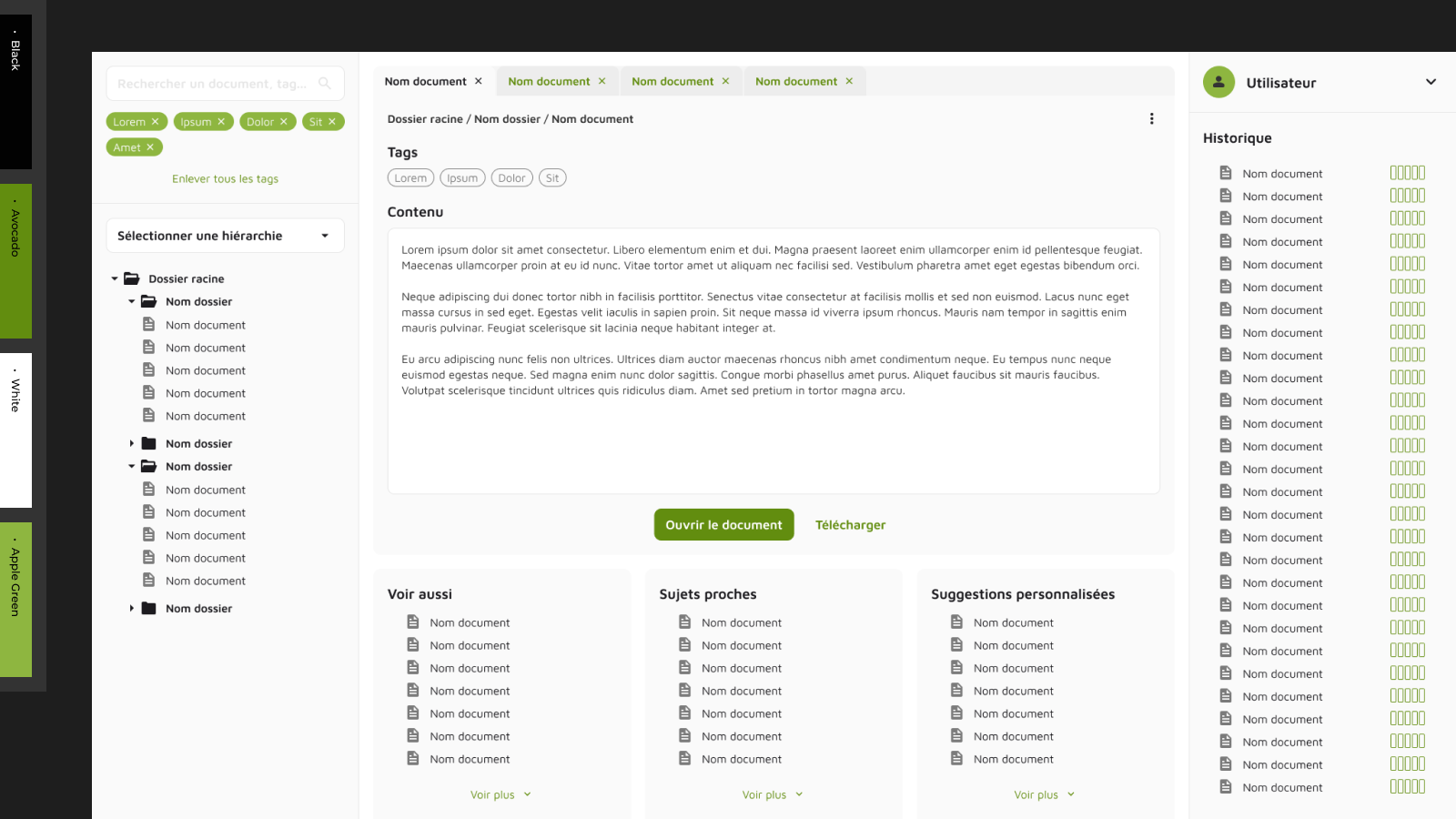The height and width of the screenshot is (819, 1456).
Task: Click first document icon in Voir aussi
Action: pos(413,622)
